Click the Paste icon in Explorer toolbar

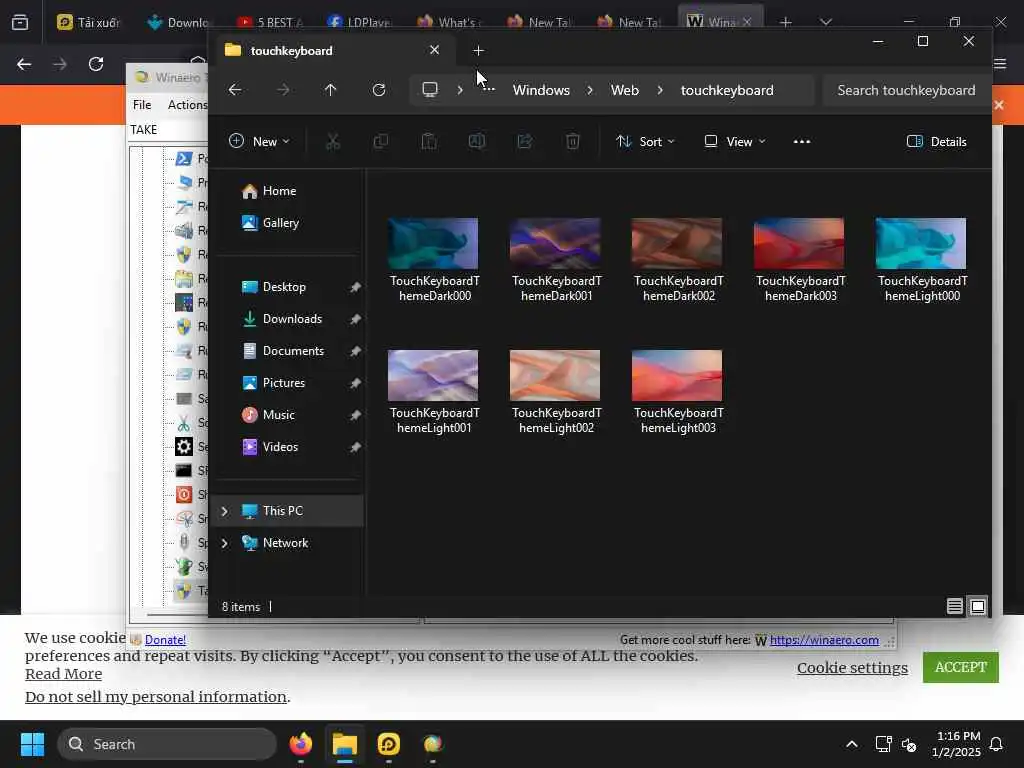click(429, 141)
